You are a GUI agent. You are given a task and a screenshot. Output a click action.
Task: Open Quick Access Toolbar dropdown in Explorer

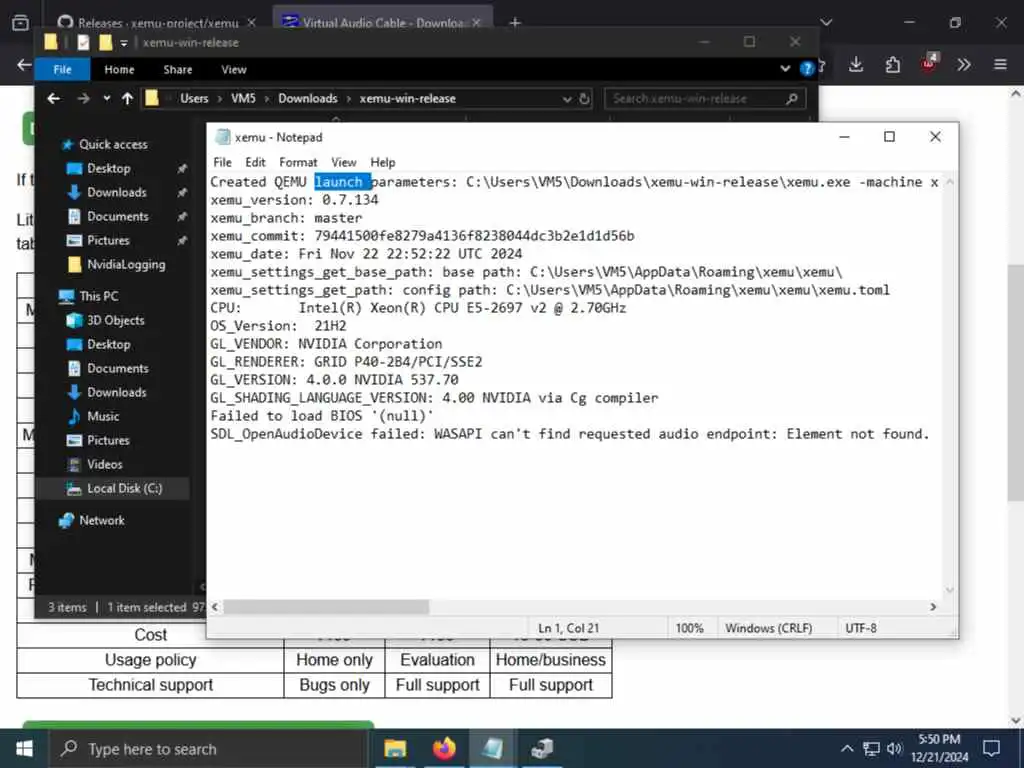pyautogui.click(x=123, y=43)
